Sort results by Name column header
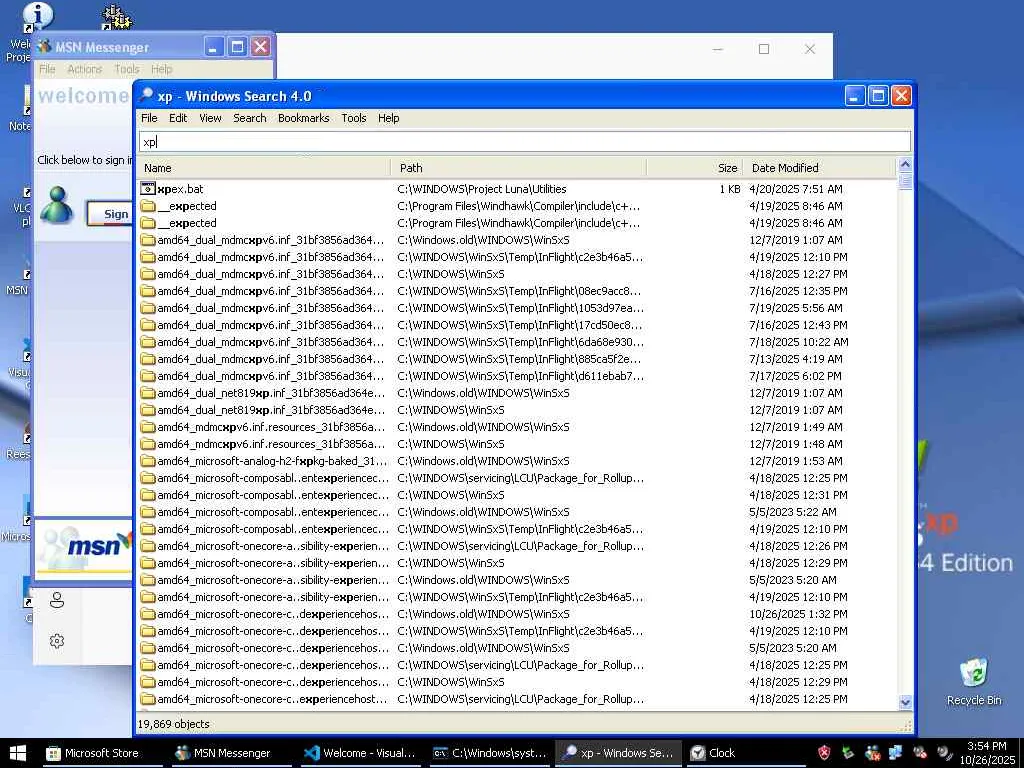The image size is (1024, 768). coord(264,168)
